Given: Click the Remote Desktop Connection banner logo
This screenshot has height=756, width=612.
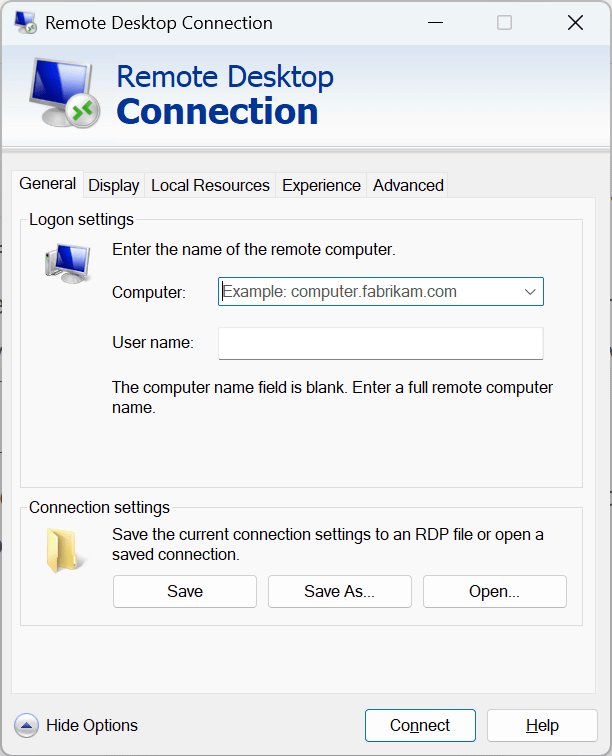Looking at the screenshot, I should [x=62, y=95].
